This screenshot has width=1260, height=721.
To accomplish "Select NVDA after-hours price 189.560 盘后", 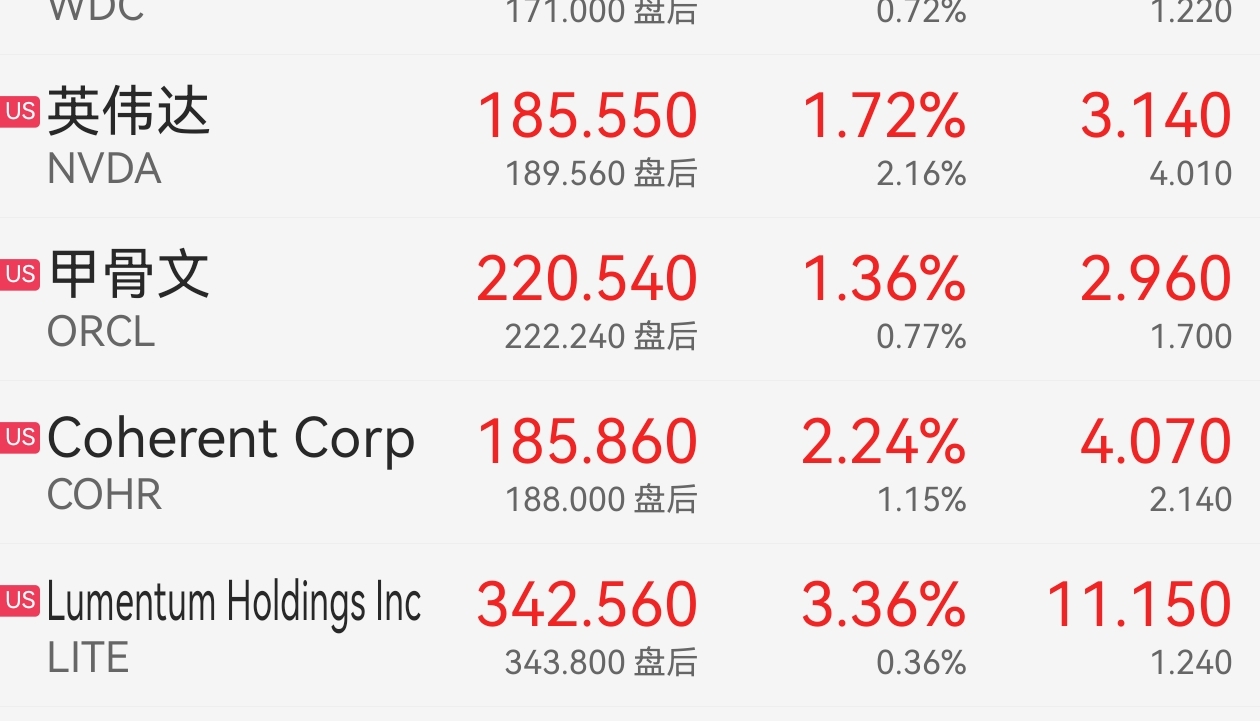I will [601, 174].
